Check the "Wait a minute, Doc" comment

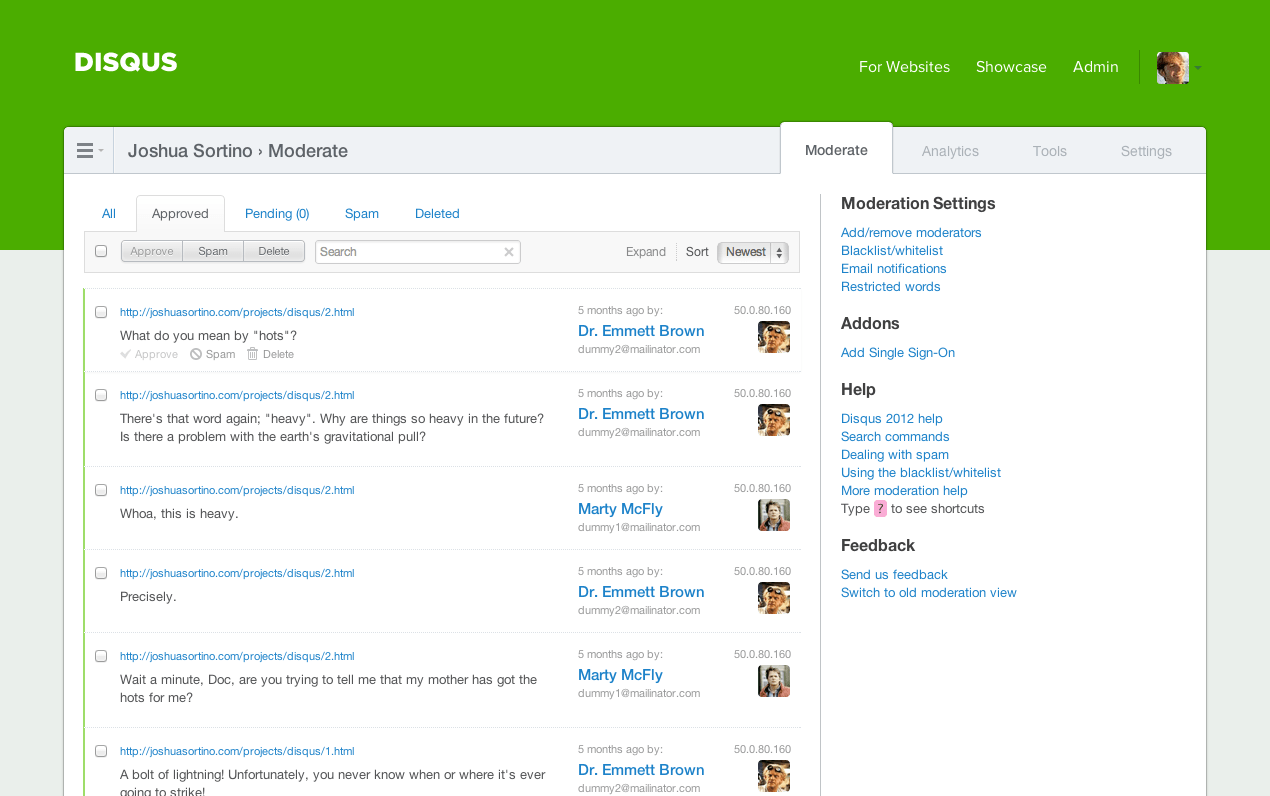pos(101,656)
